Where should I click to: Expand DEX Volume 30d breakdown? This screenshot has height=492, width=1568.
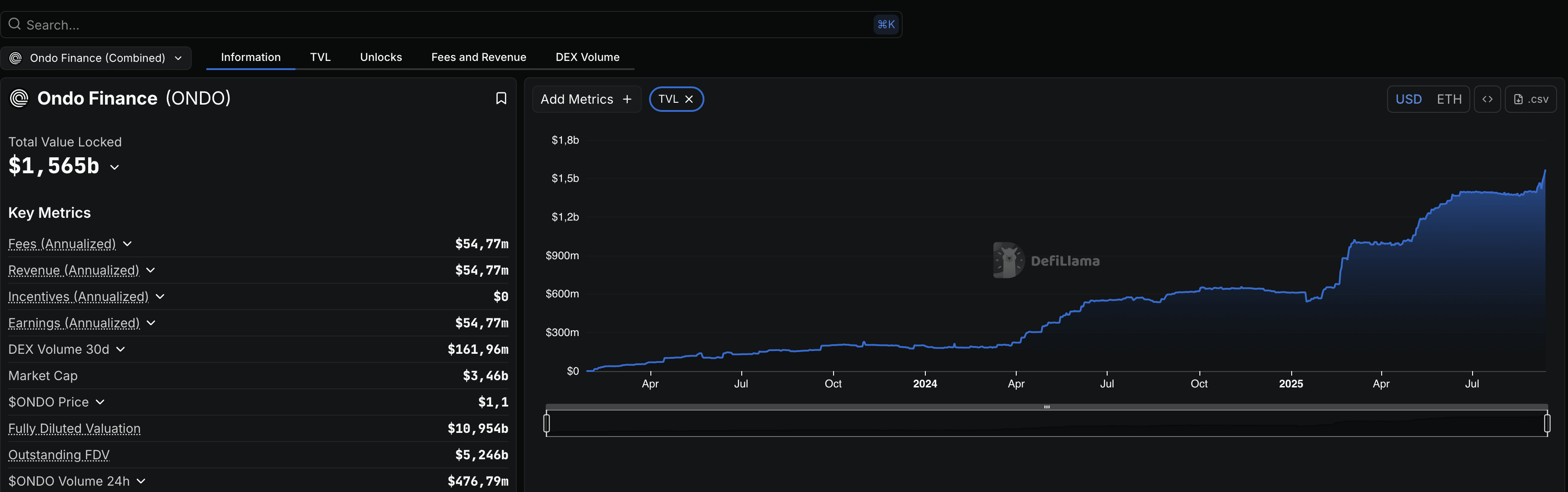point(120,349)
